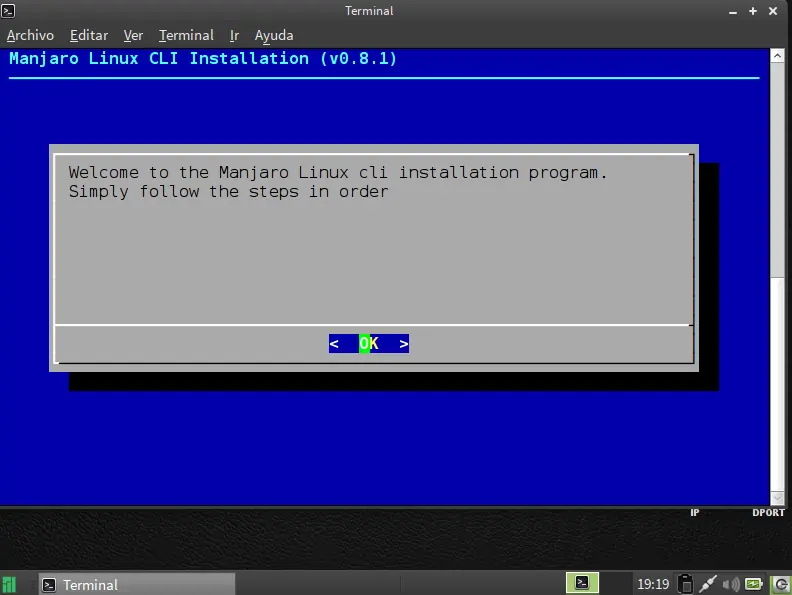Click the volume speaker tray icon
Viewport: 792px width, 595px height.
click(730, 585)
